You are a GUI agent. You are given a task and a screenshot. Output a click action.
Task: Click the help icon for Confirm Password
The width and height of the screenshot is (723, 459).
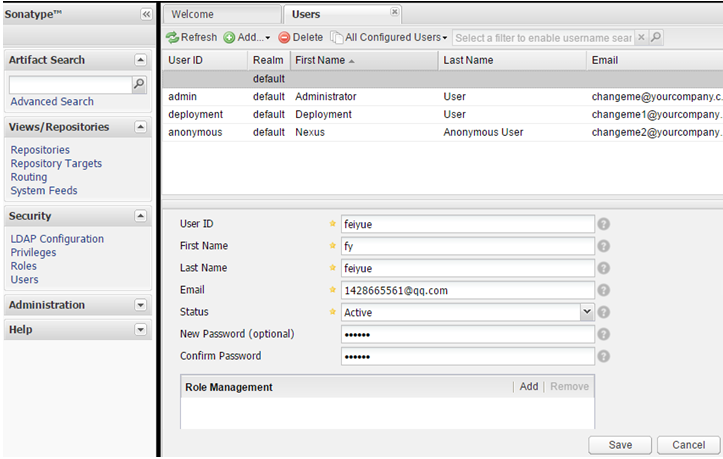tap(604, 357)
